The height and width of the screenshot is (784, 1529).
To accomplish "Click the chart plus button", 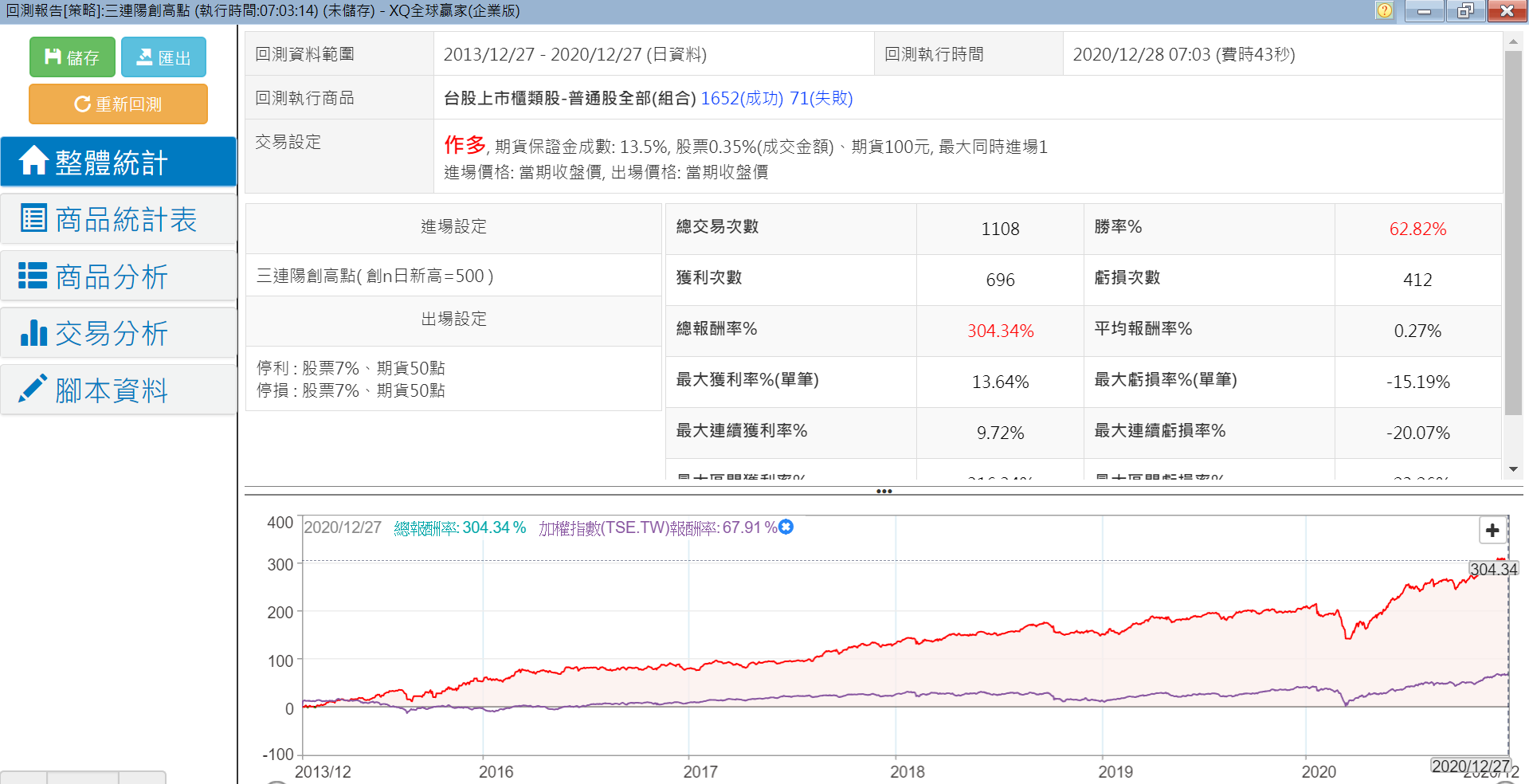I will (1492, 530).
